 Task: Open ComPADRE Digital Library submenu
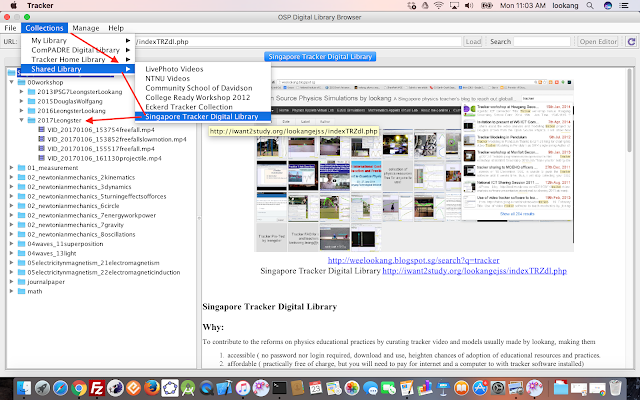[78, 50]
